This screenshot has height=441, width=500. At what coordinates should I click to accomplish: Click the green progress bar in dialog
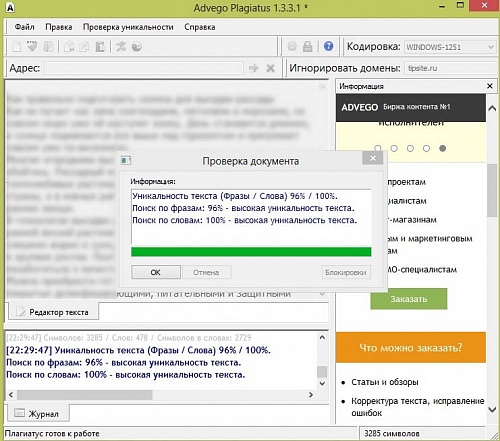(251, 252)
